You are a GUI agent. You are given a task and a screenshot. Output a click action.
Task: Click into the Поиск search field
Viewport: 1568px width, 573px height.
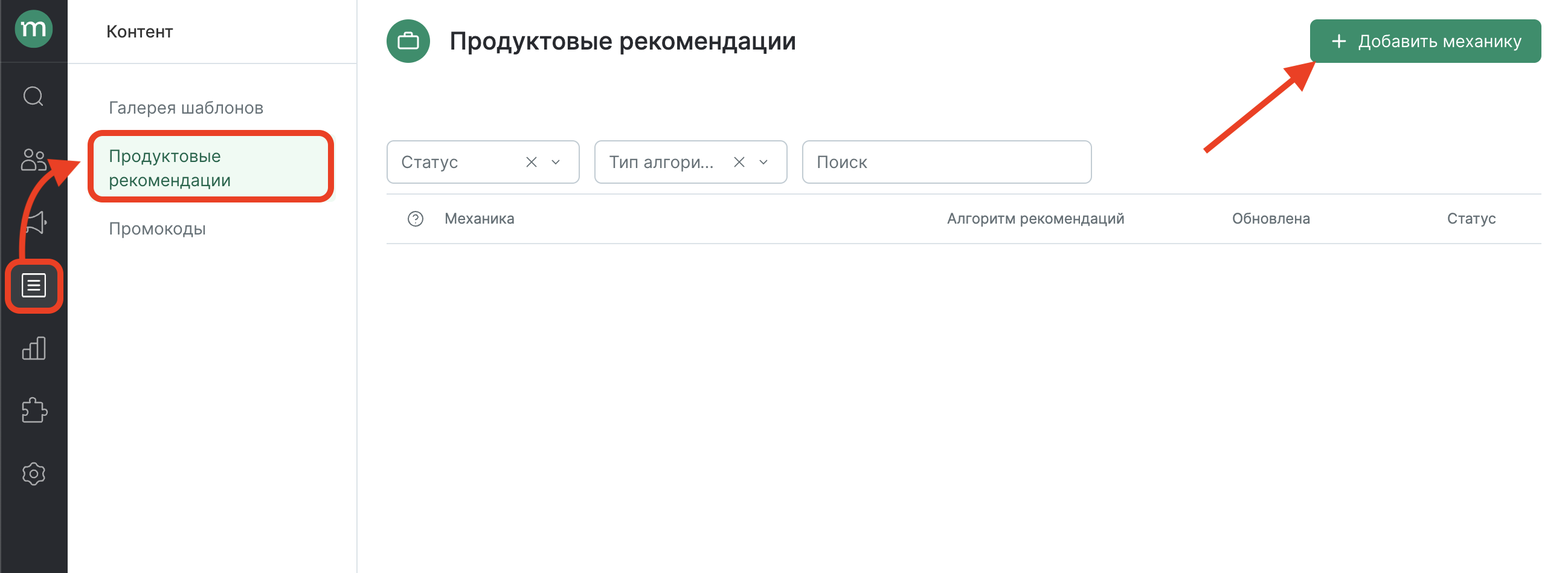pyautogui.click(x=946, y=162)
